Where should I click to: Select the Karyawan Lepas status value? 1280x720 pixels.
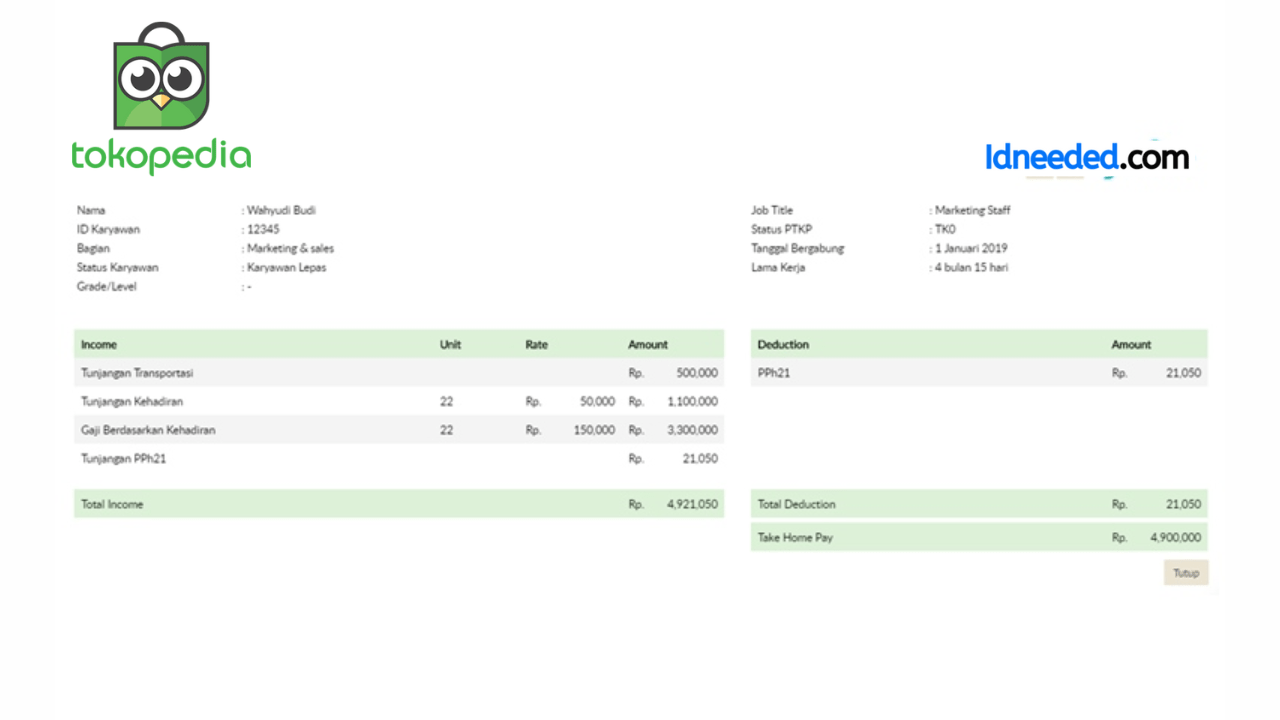[286, 267]
